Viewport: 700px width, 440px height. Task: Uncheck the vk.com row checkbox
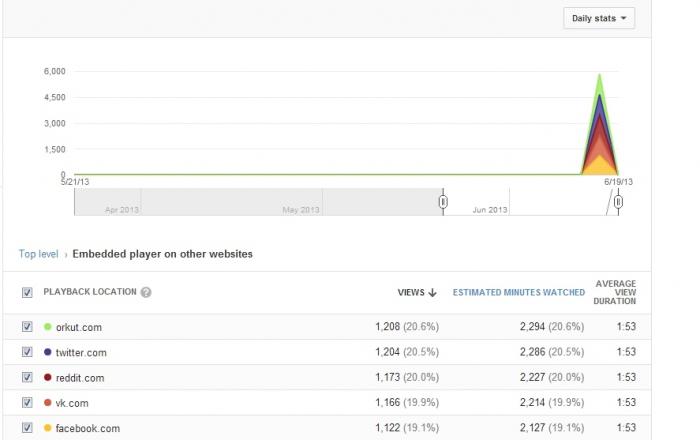point(27,403)
